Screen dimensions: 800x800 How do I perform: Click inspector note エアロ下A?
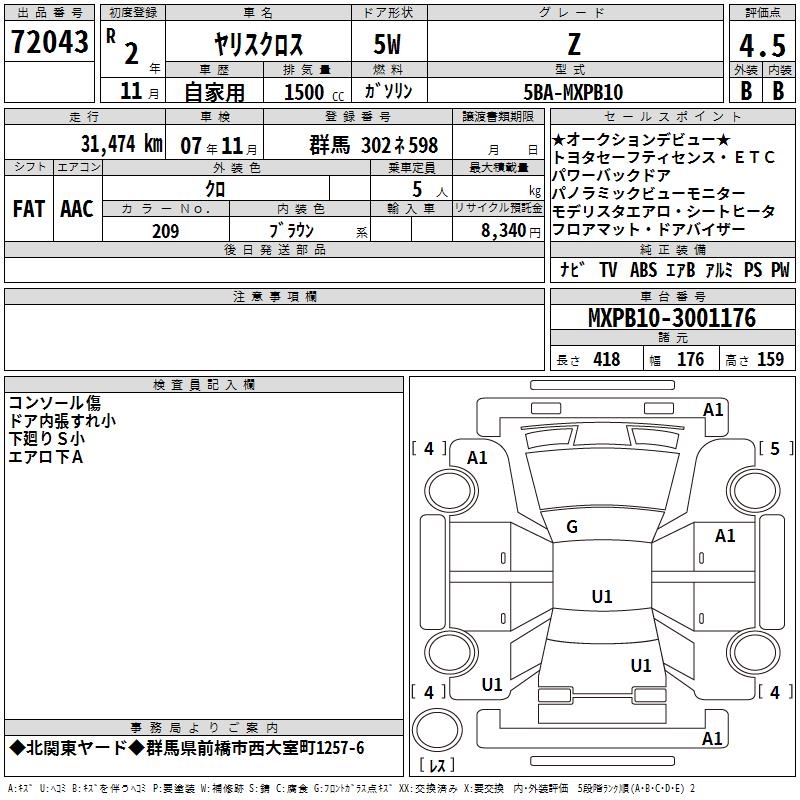pos(45,457)
